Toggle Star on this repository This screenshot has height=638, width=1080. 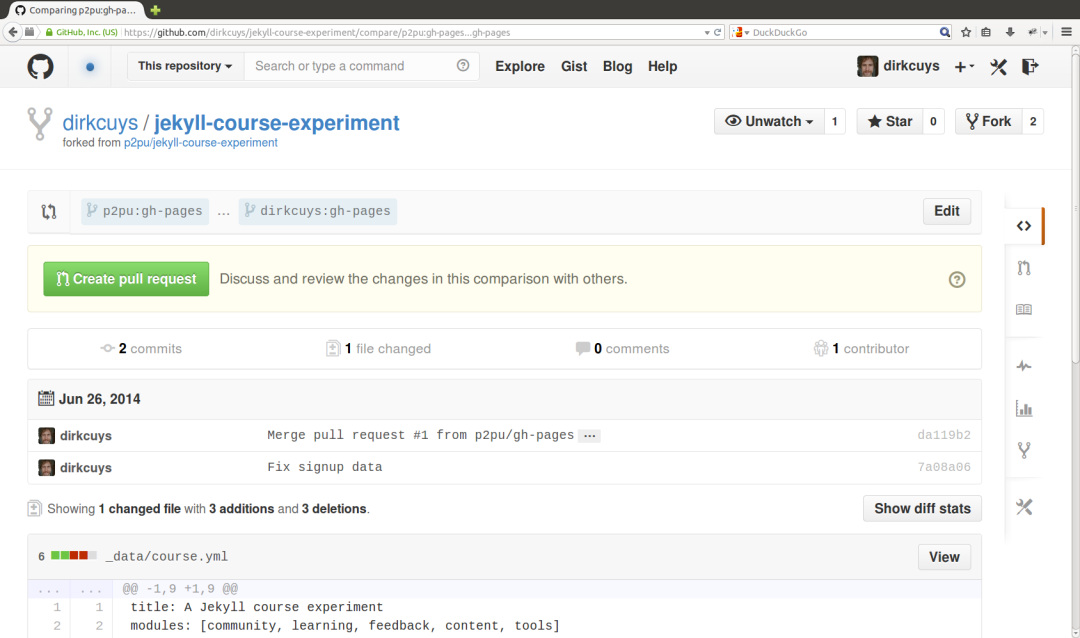(889, 121)
